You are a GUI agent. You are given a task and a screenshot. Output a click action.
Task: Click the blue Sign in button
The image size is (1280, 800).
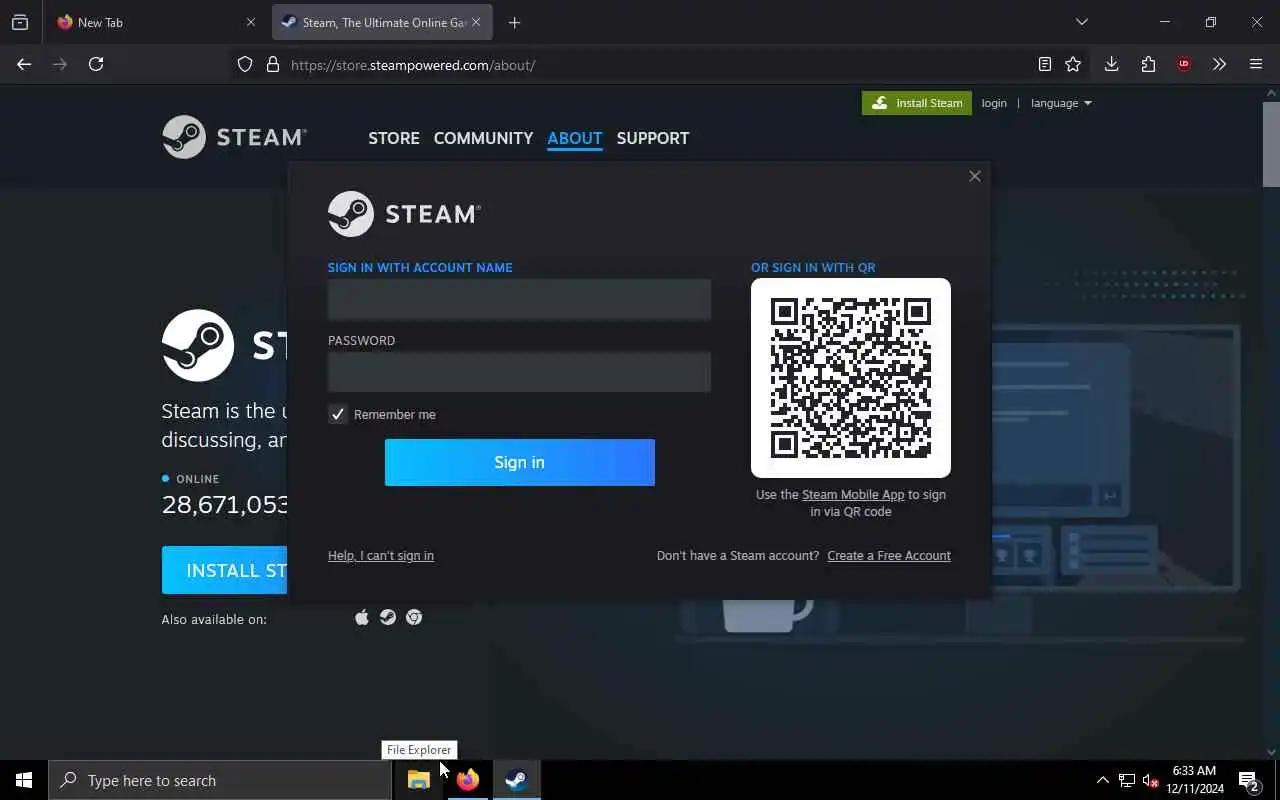(520, 462)
